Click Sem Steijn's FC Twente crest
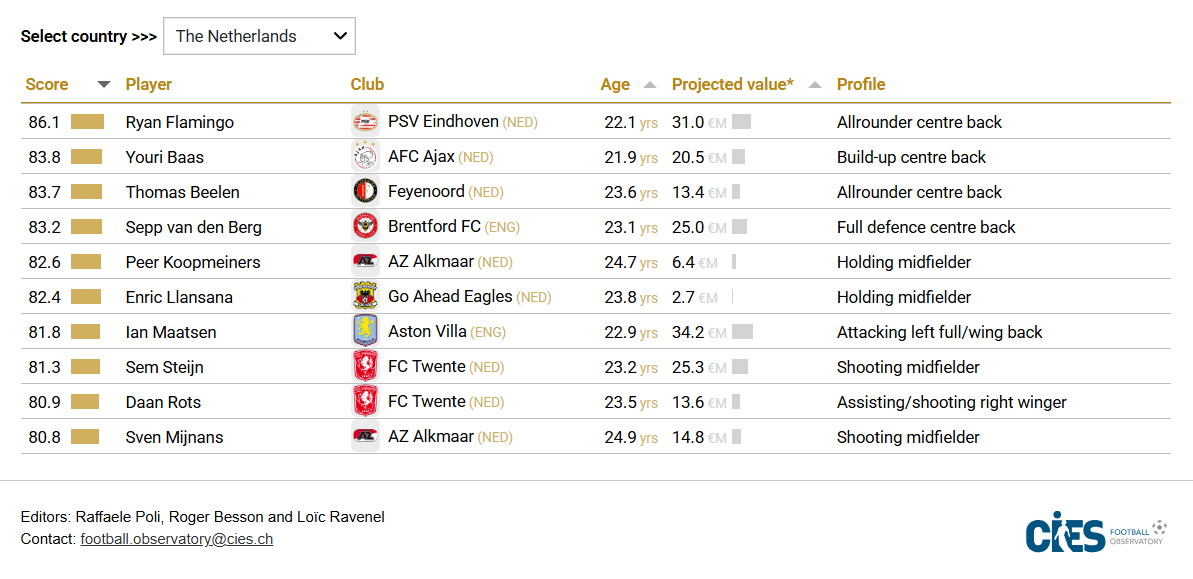The height and width of the screenshot is (579, 1193). point(365,367)
